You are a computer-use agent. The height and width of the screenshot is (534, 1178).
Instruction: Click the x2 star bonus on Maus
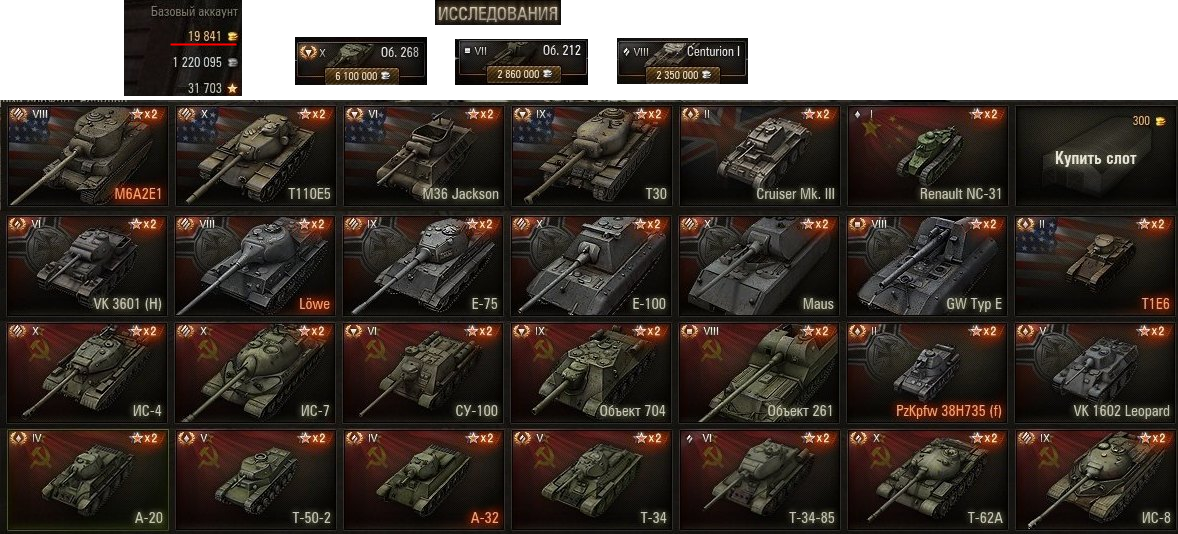click(x=816, y=224)
